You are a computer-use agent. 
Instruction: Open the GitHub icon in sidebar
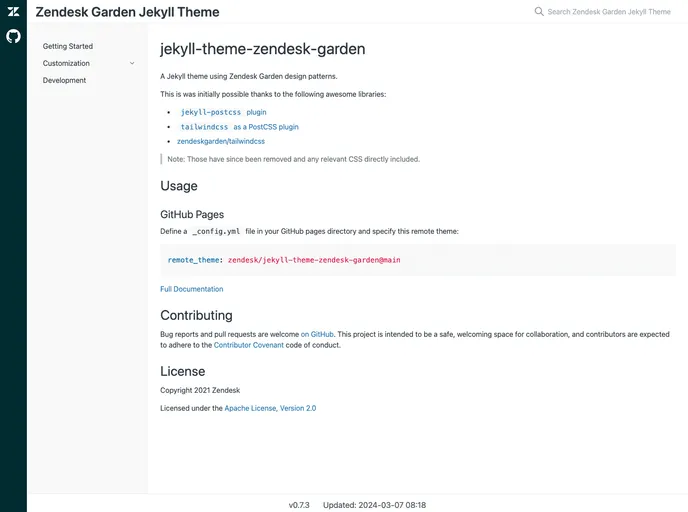click(x=13, y=36)
